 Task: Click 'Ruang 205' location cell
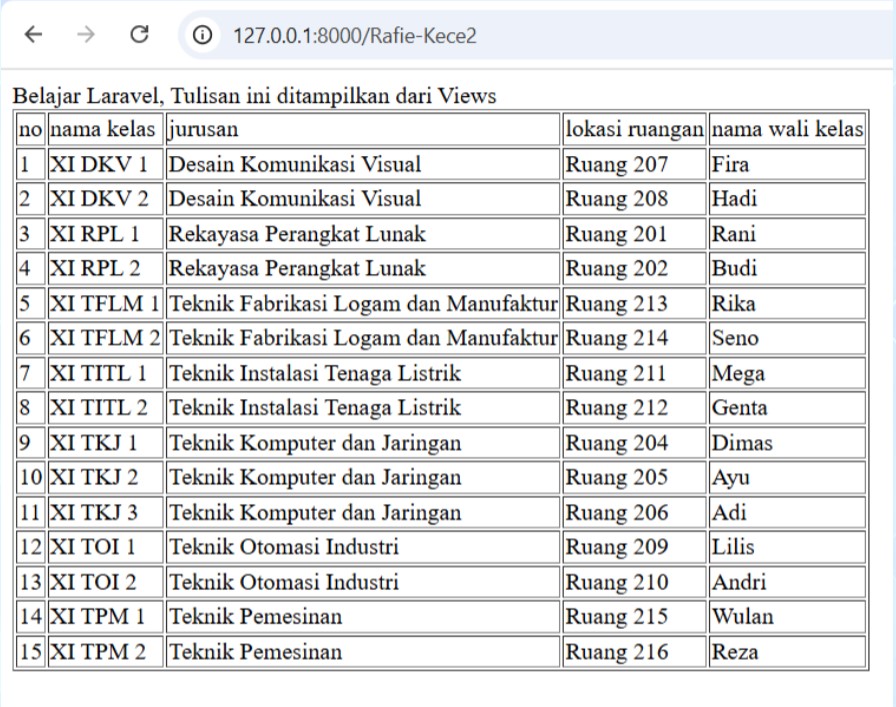634,477
